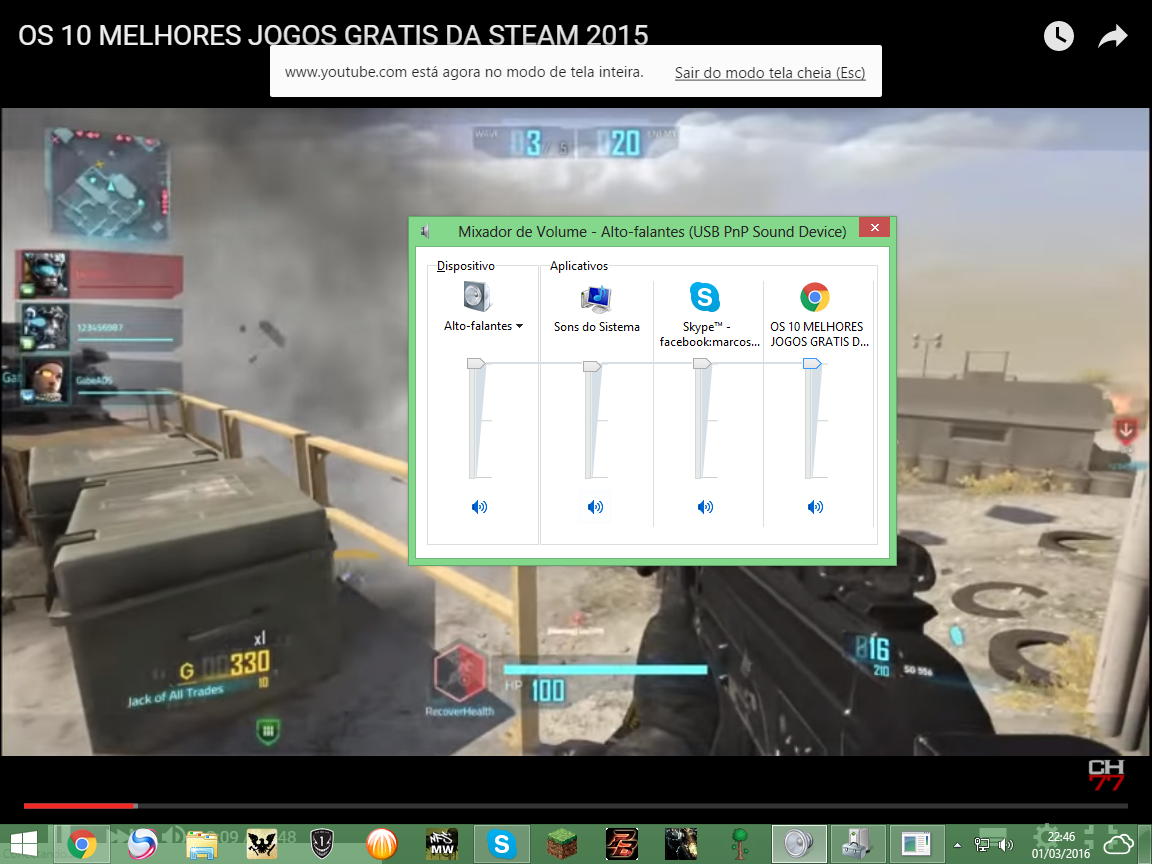
Task: Click the Skype volume slider handle
Action: (702, 364)
